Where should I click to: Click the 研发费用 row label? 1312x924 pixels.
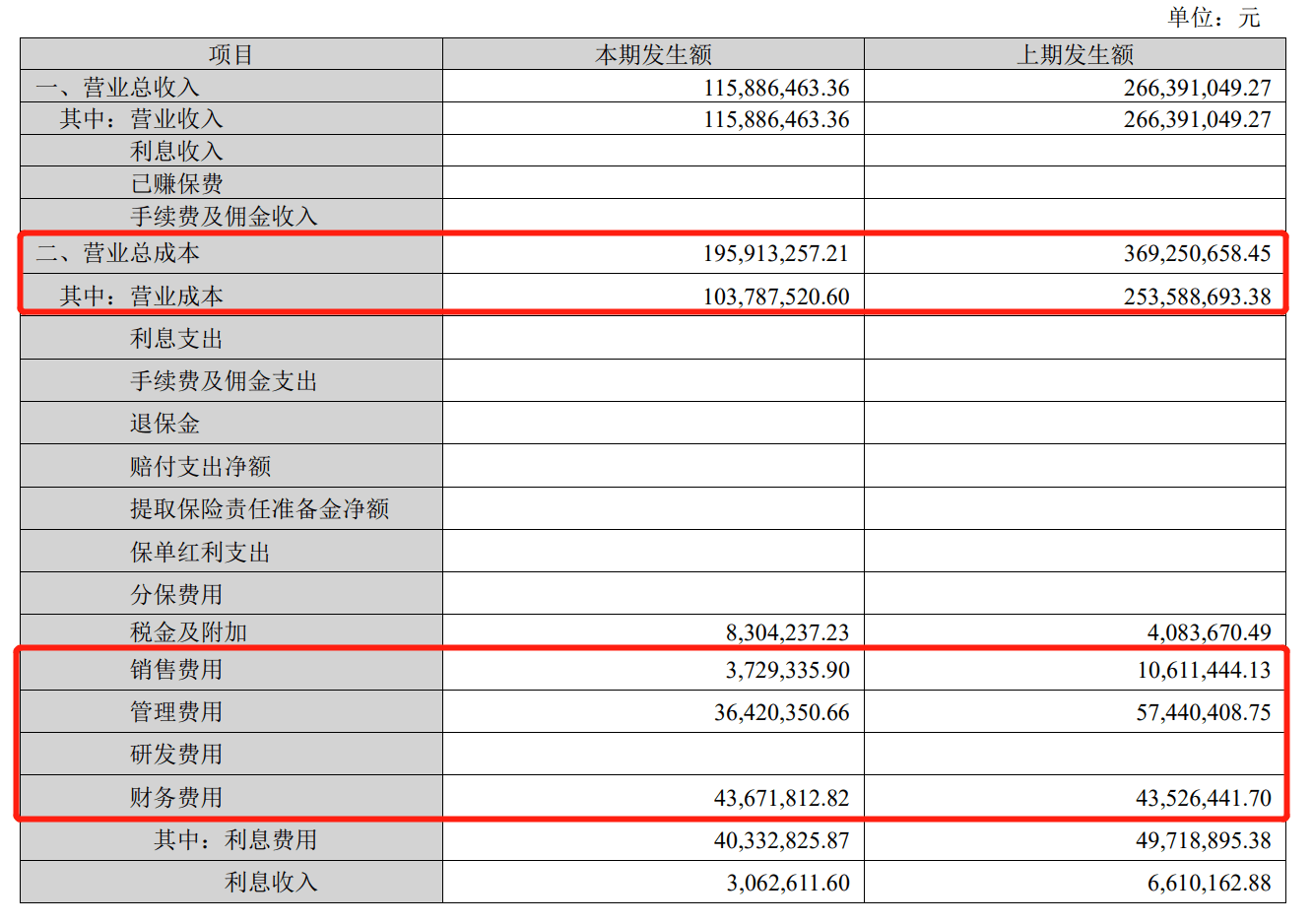[176, 755]
